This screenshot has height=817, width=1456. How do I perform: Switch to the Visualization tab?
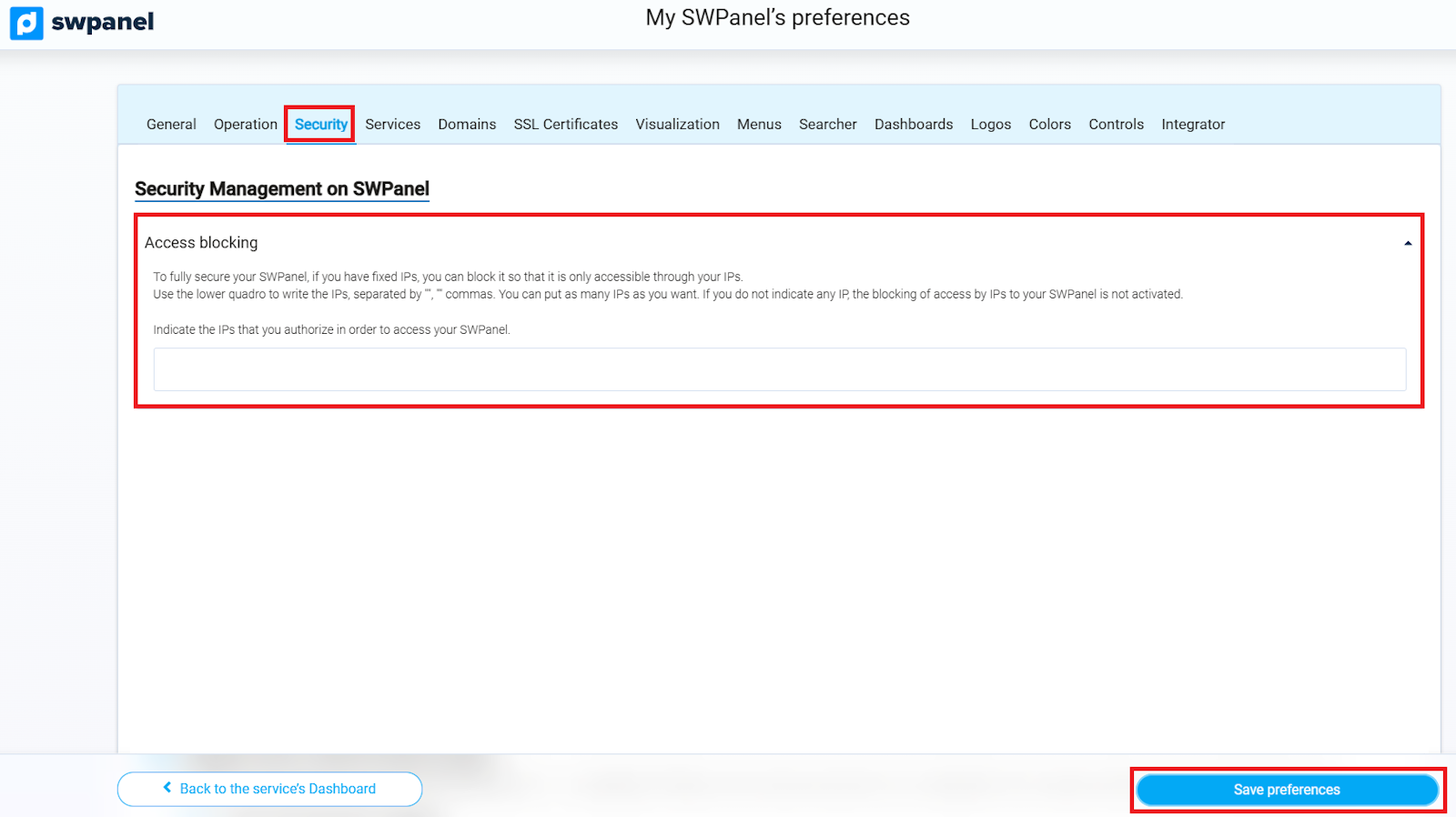click(x=677, y=125)
